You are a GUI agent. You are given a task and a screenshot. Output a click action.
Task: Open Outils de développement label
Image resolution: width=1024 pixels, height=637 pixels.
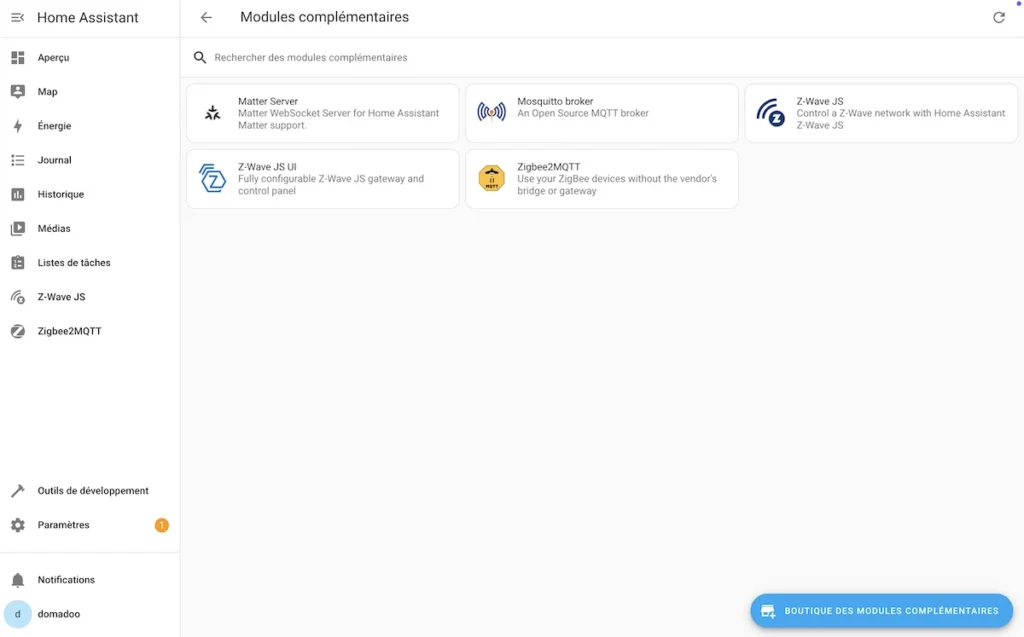click(93, 491)
